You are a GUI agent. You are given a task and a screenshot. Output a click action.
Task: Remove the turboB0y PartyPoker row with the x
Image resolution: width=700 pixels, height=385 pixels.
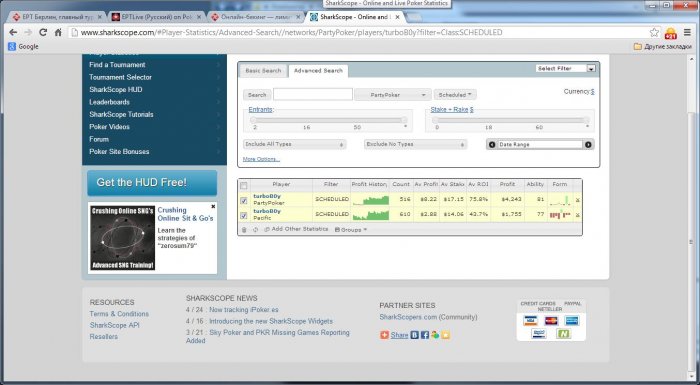pos(577,200)
